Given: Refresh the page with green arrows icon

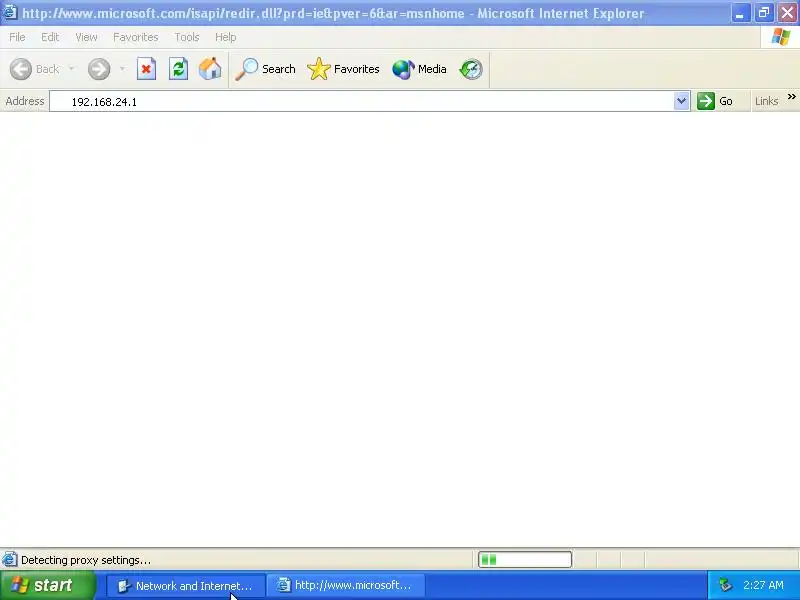Looking at the screenshot, I should pos(179,69).
